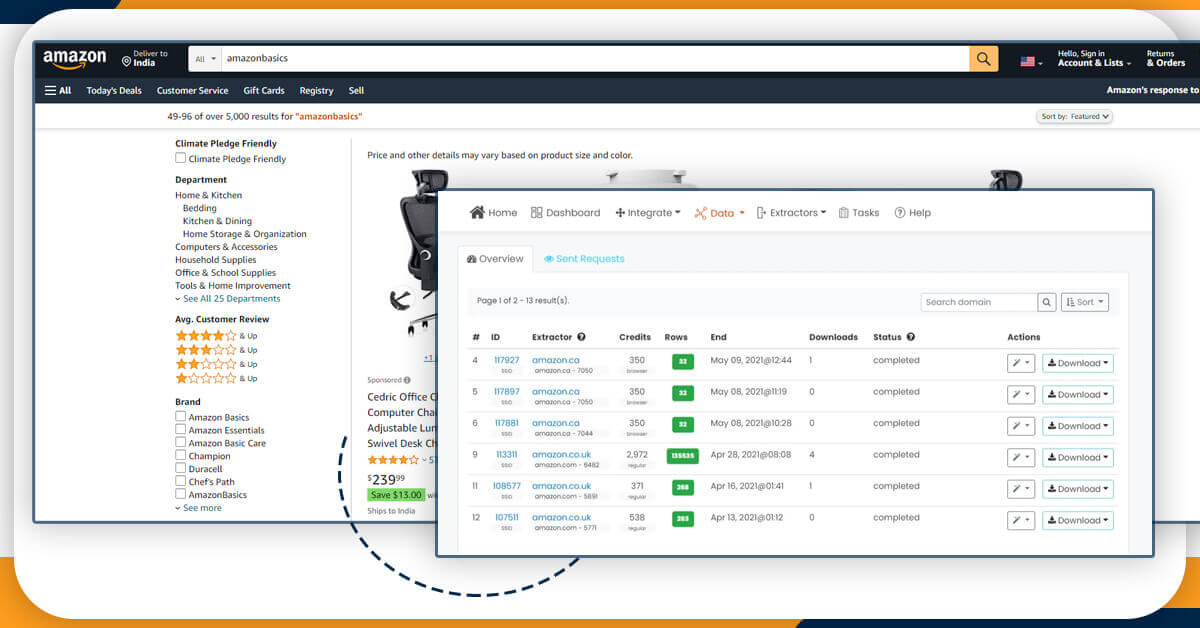Open the Download dropdown for ID 117927
1200x628 pixels.
click(1078, 363)
